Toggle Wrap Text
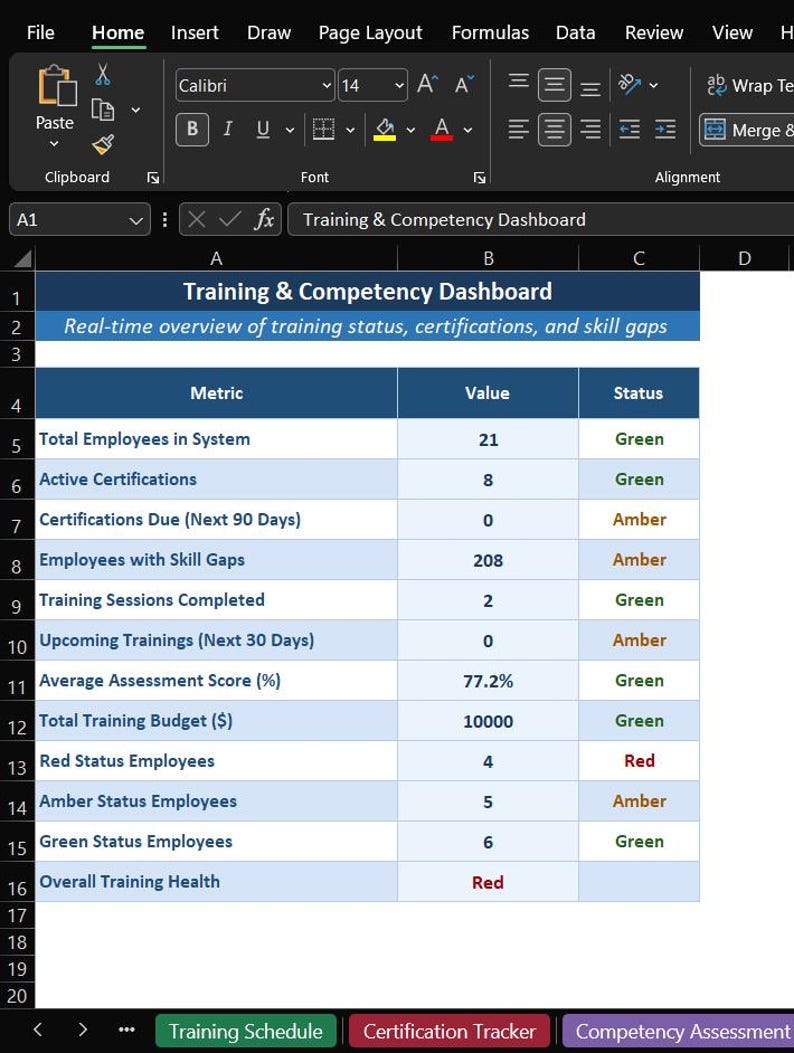The height and width of the screenshot is (1053, 794). pos(750,85)
